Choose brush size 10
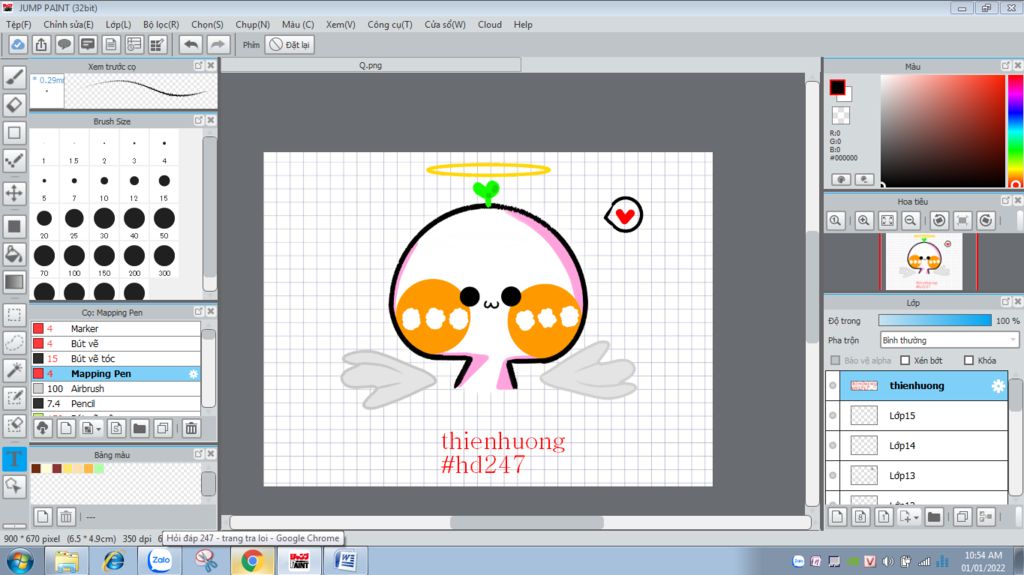 tap(104, 186)
